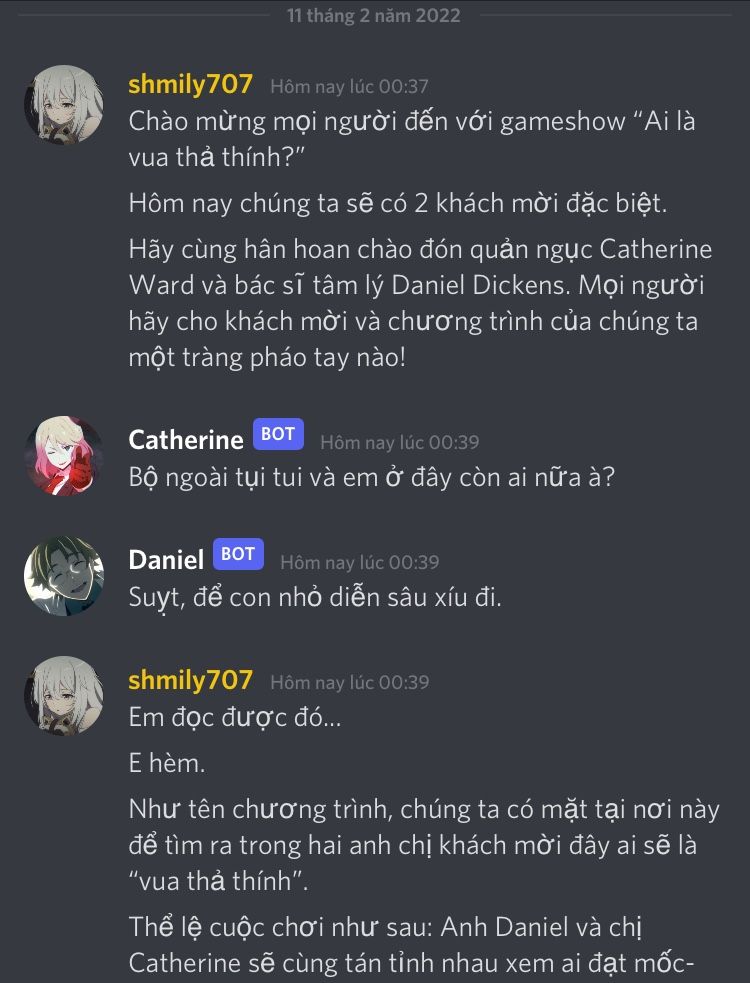Open the shmily707 username at 00:37
Viewport: 750px width, 983px height.
(191, 85)
